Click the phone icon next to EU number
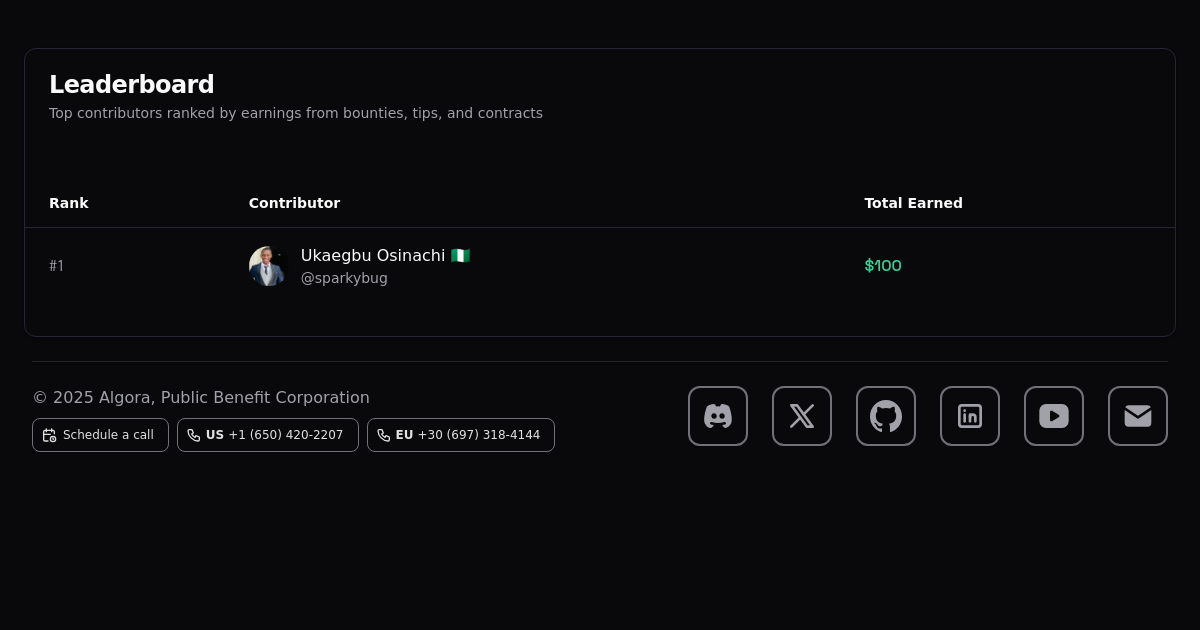Screen dimensions: 1200x630 [x=384, y=435]
